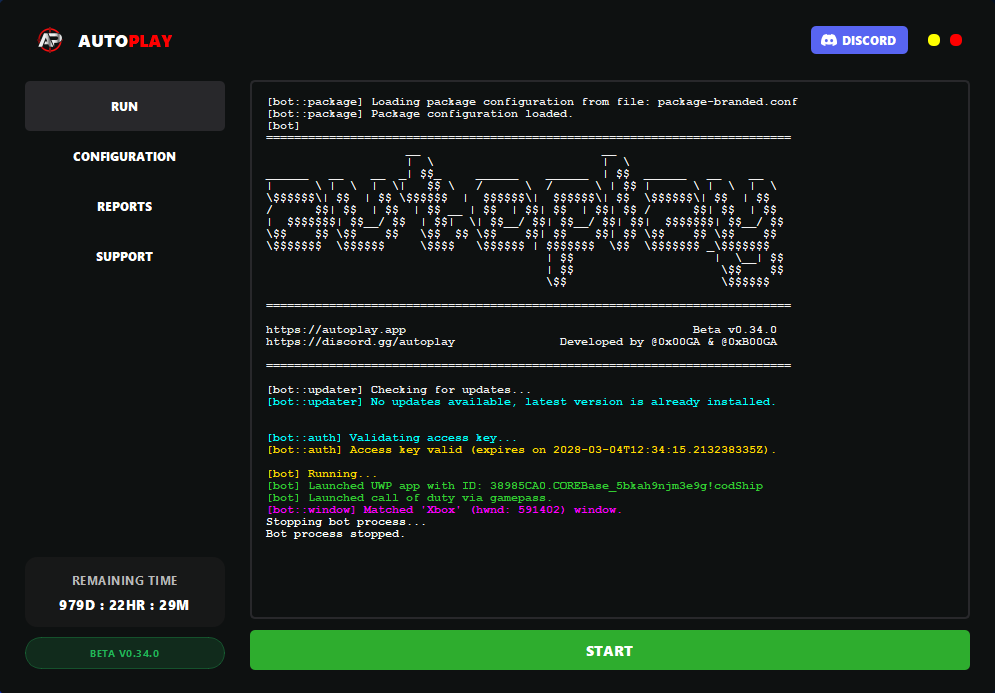
Task: Click the REMAINING TIME label
Action: [124, 580]
